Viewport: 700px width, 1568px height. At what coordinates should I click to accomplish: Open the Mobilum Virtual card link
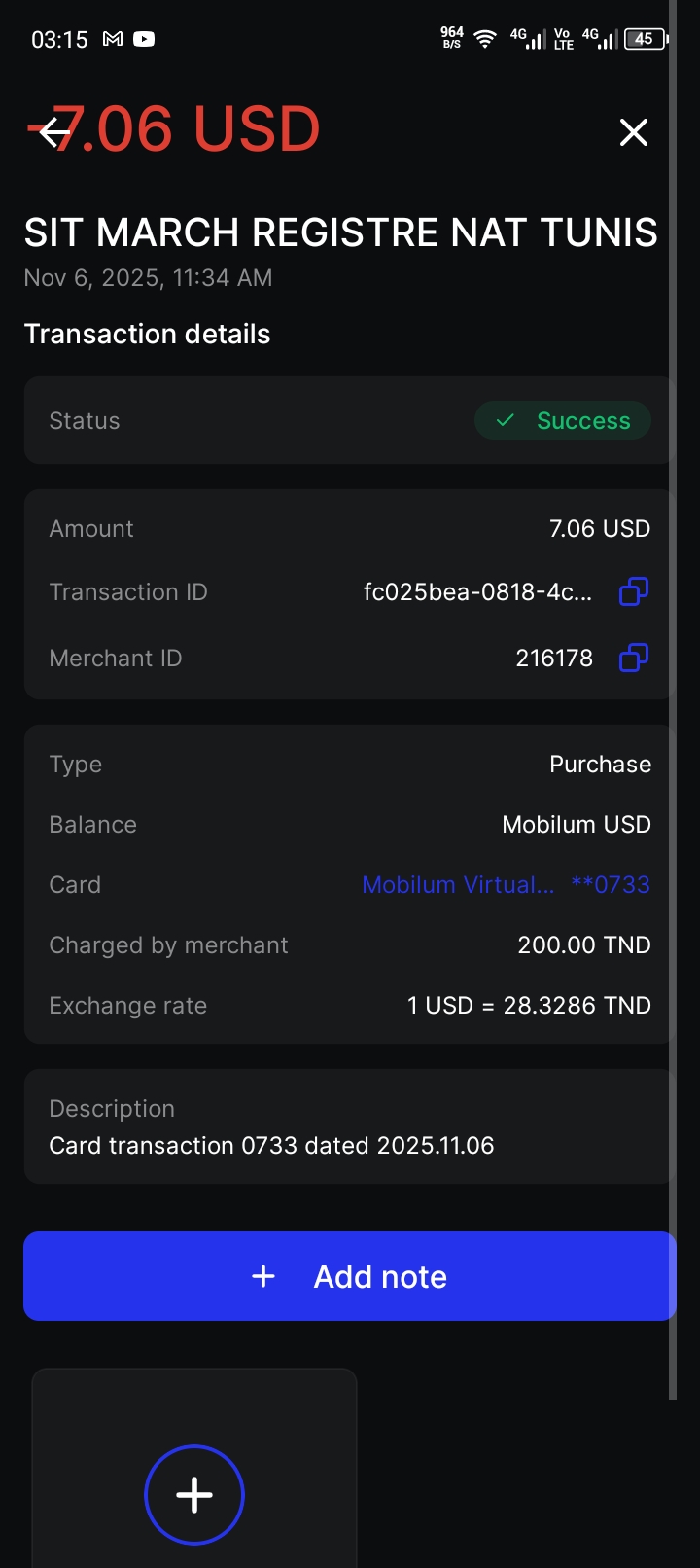458,884
